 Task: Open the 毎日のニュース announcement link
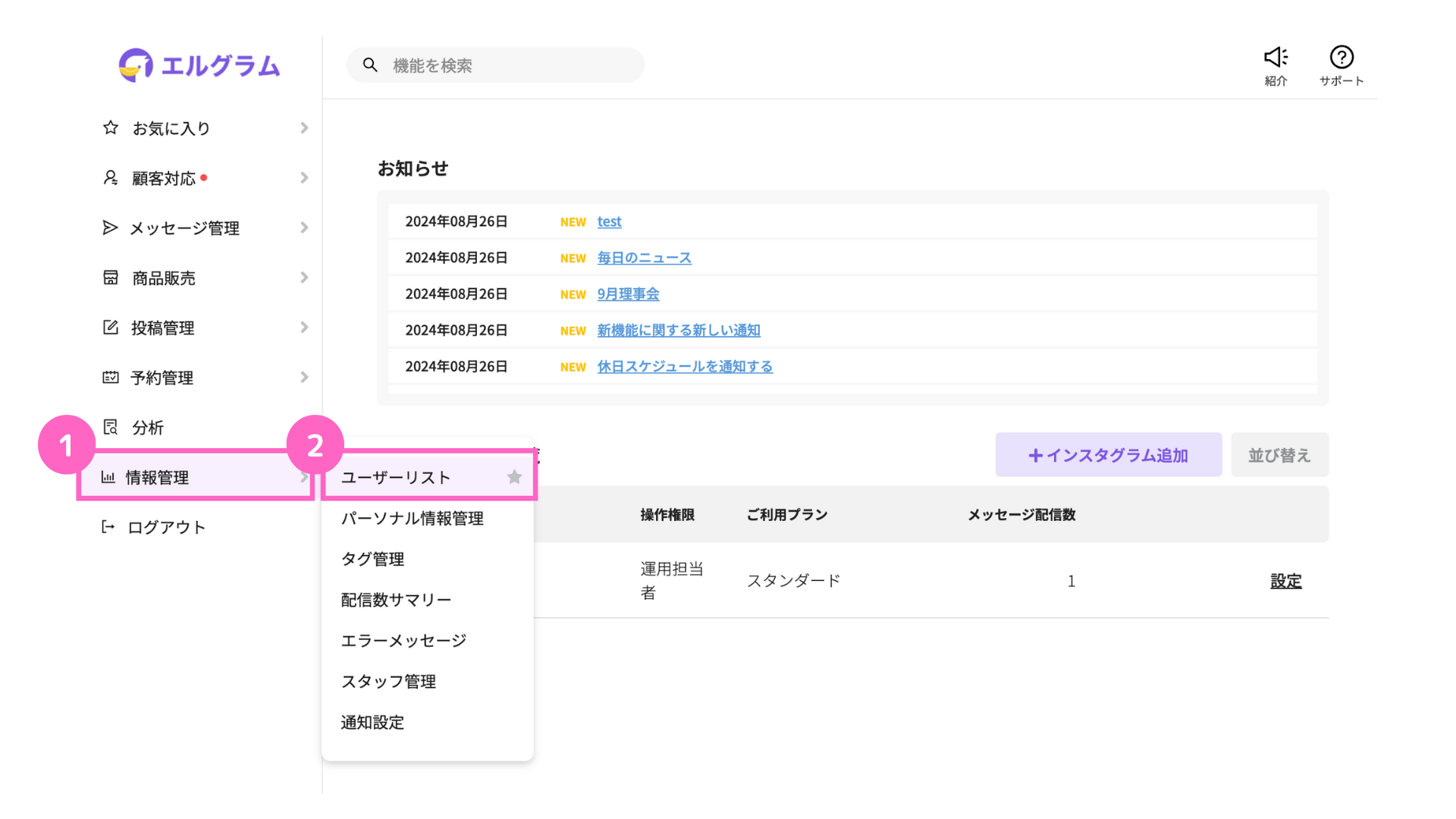(x=644, y=258)
